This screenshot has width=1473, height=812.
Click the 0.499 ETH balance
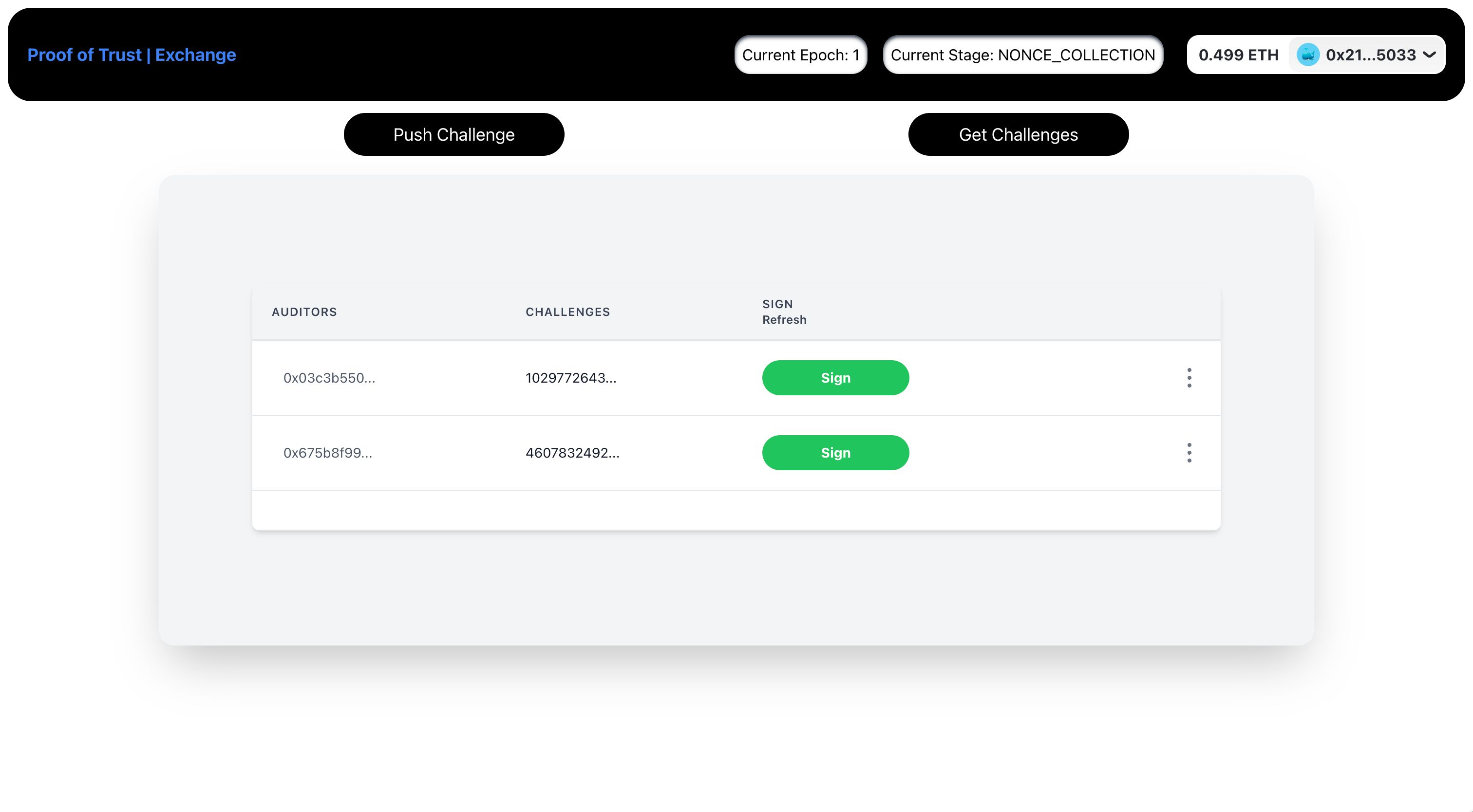pyautogui.click(x=1238, y=55)
